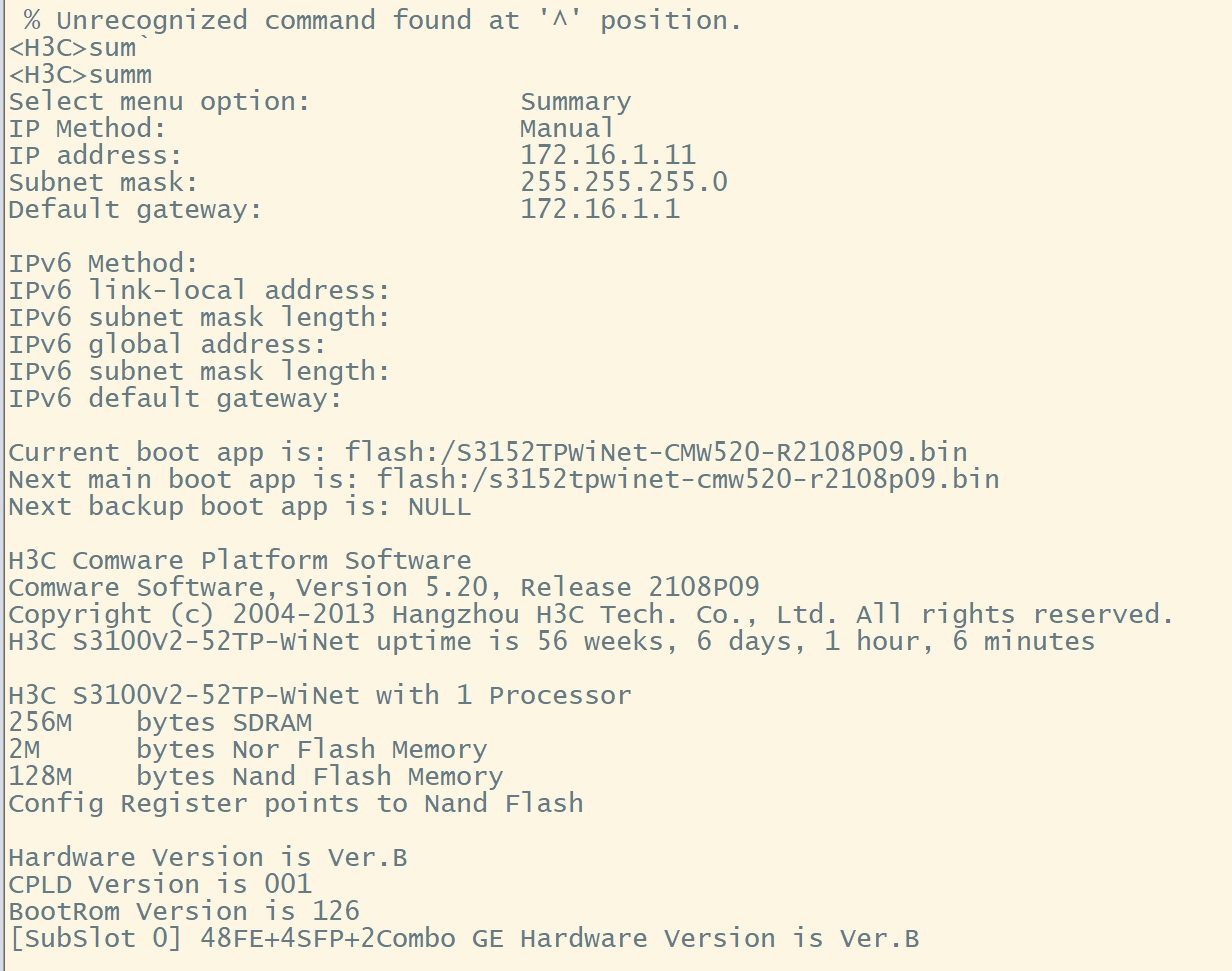Screen dimensions: 1232x971
Task: Click the Config Register points to Nand Flash line
Action: (x=295, y=803)
